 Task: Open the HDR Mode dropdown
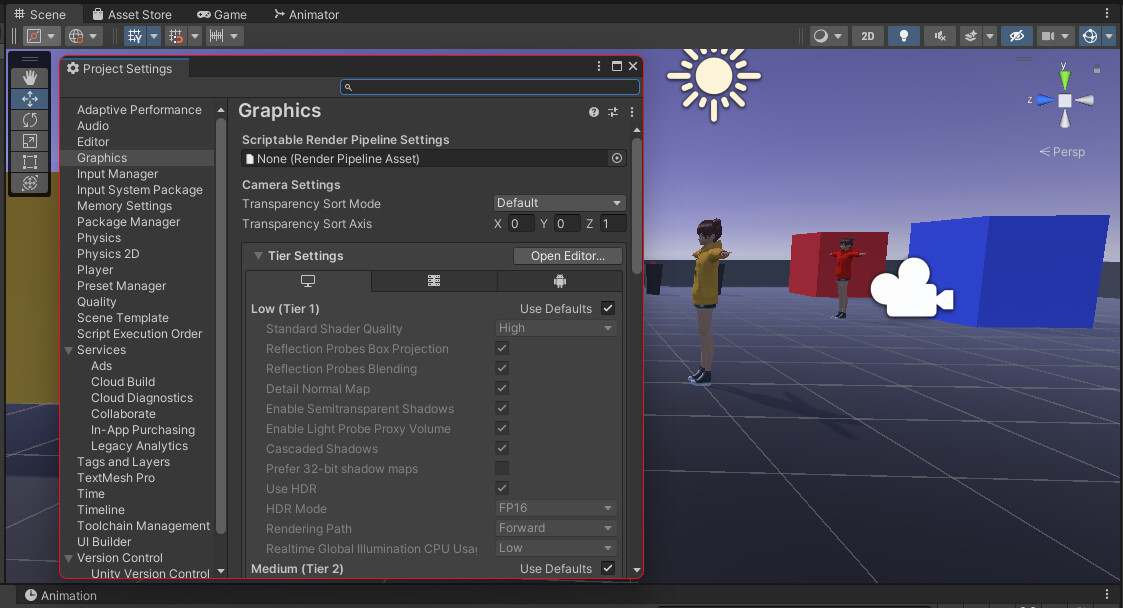point(556,508)
